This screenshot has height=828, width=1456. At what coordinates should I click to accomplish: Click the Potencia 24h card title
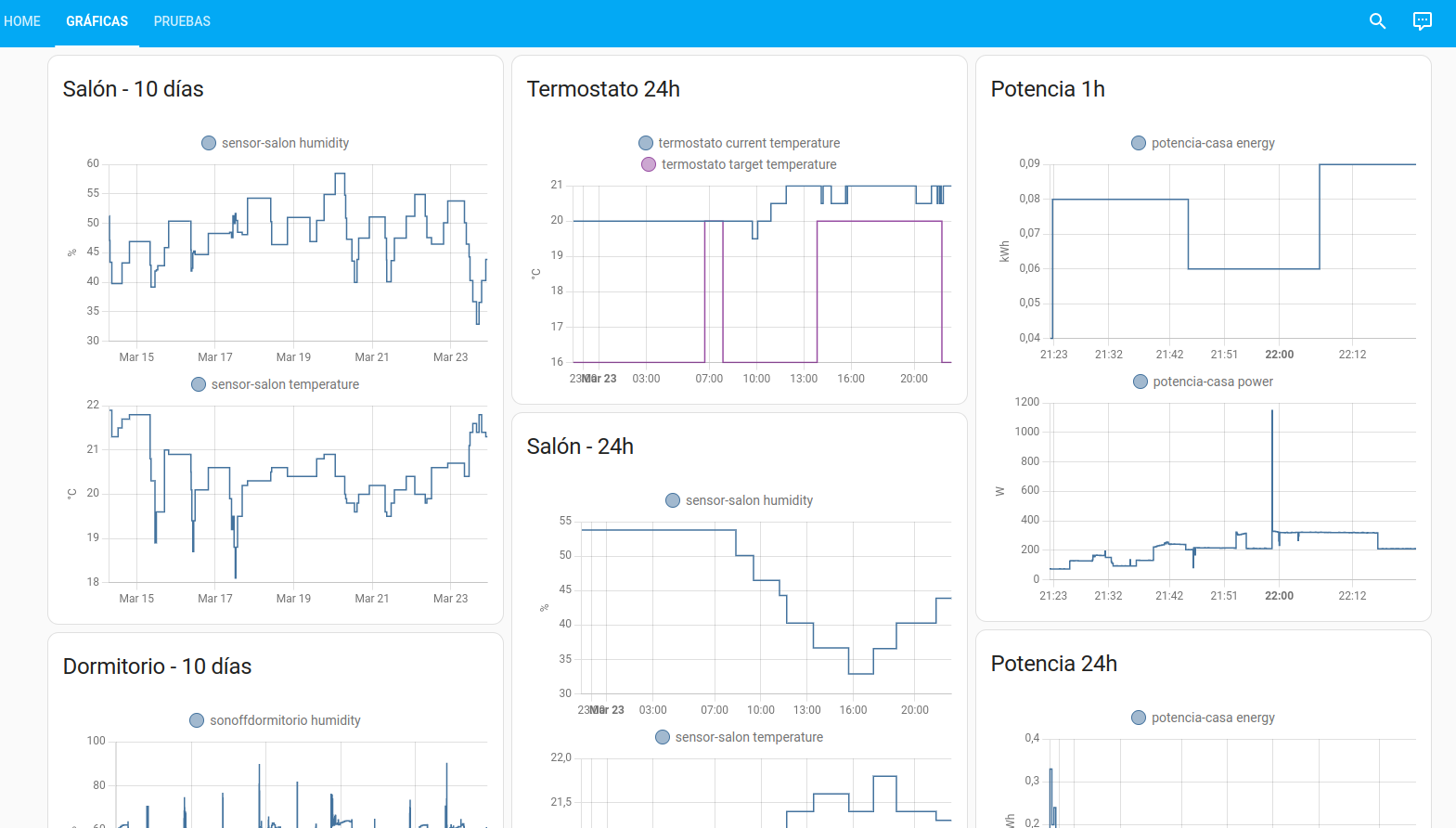[x=1054, y=664]
